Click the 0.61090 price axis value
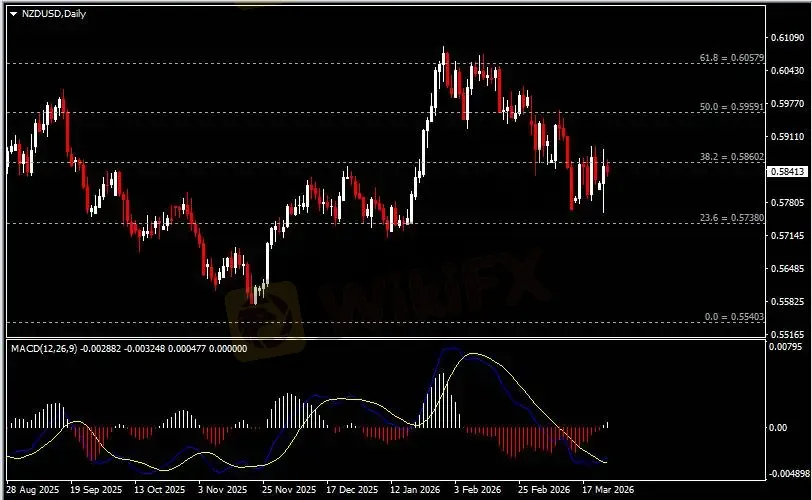812x500 pixels. [x=787, y=38]
